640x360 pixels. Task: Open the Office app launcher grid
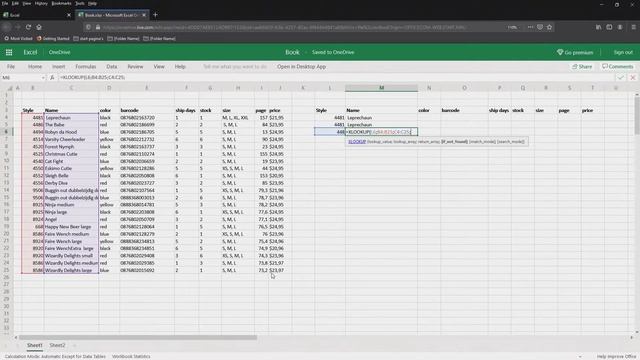9,52
